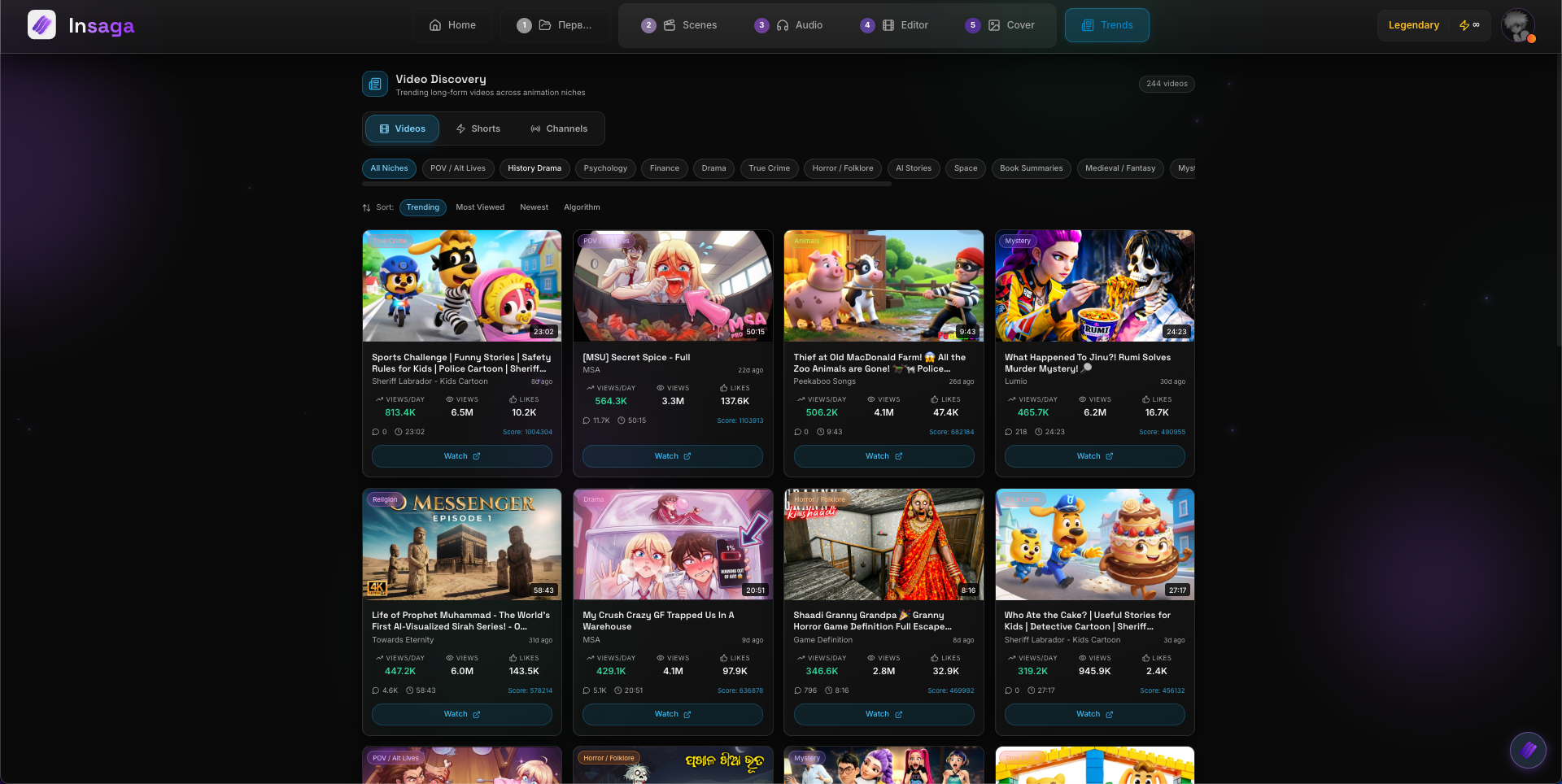Switch to the Videos view
Screen dimensions: 1562x784
tap(402, 128)
